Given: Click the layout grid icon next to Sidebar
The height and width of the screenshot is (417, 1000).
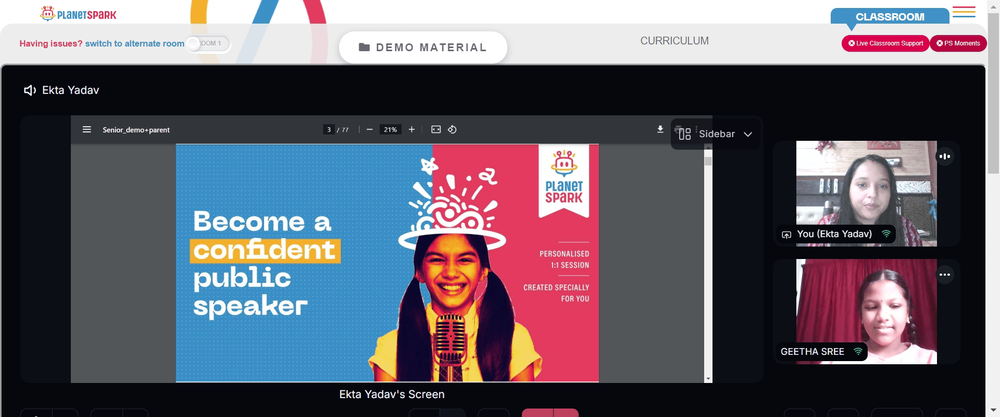Looking at the screenshot, I should 684,134.
